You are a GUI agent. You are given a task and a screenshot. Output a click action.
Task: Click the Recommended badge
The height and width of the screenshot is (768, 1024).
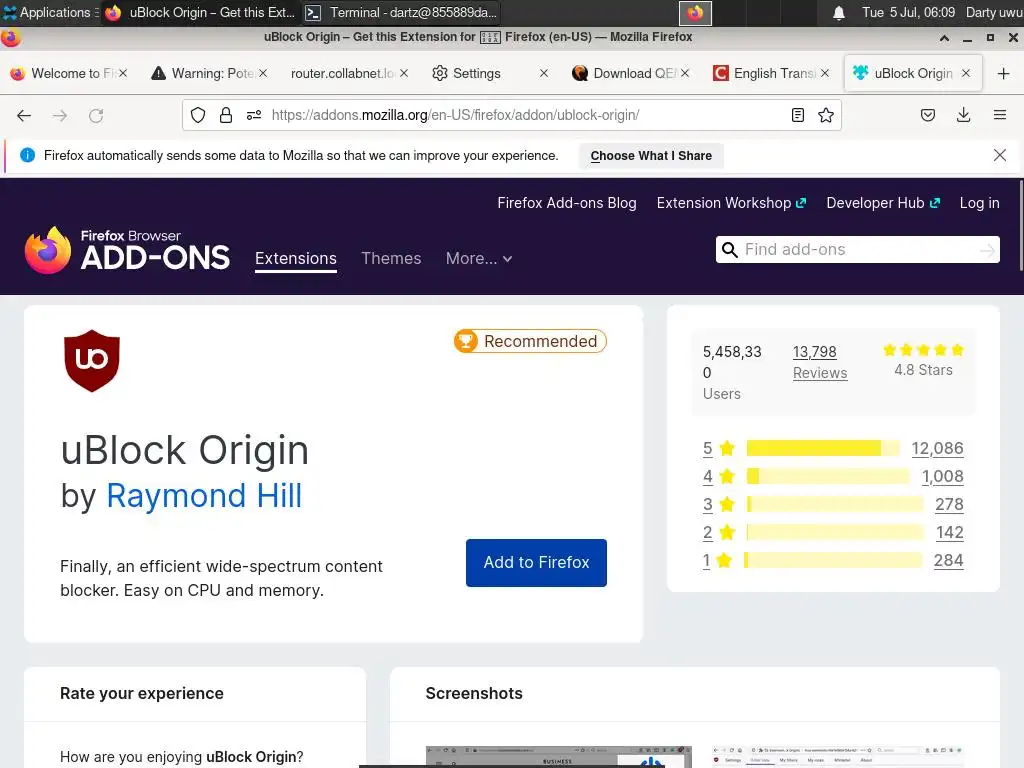coord(530,341)
